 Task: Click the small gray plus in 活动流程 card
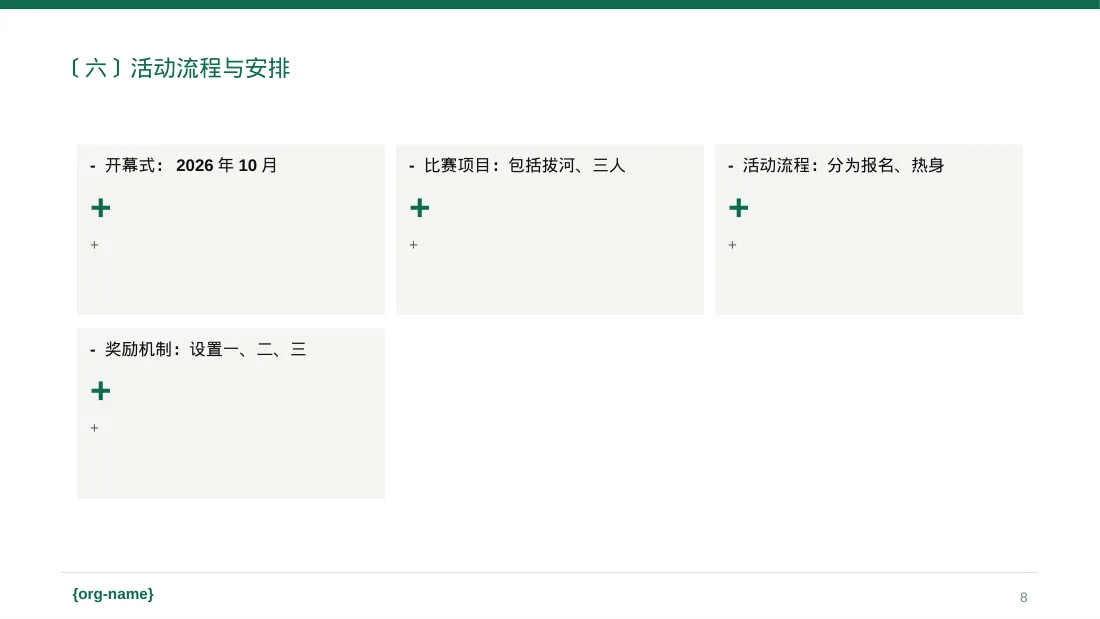pos(732,245)
